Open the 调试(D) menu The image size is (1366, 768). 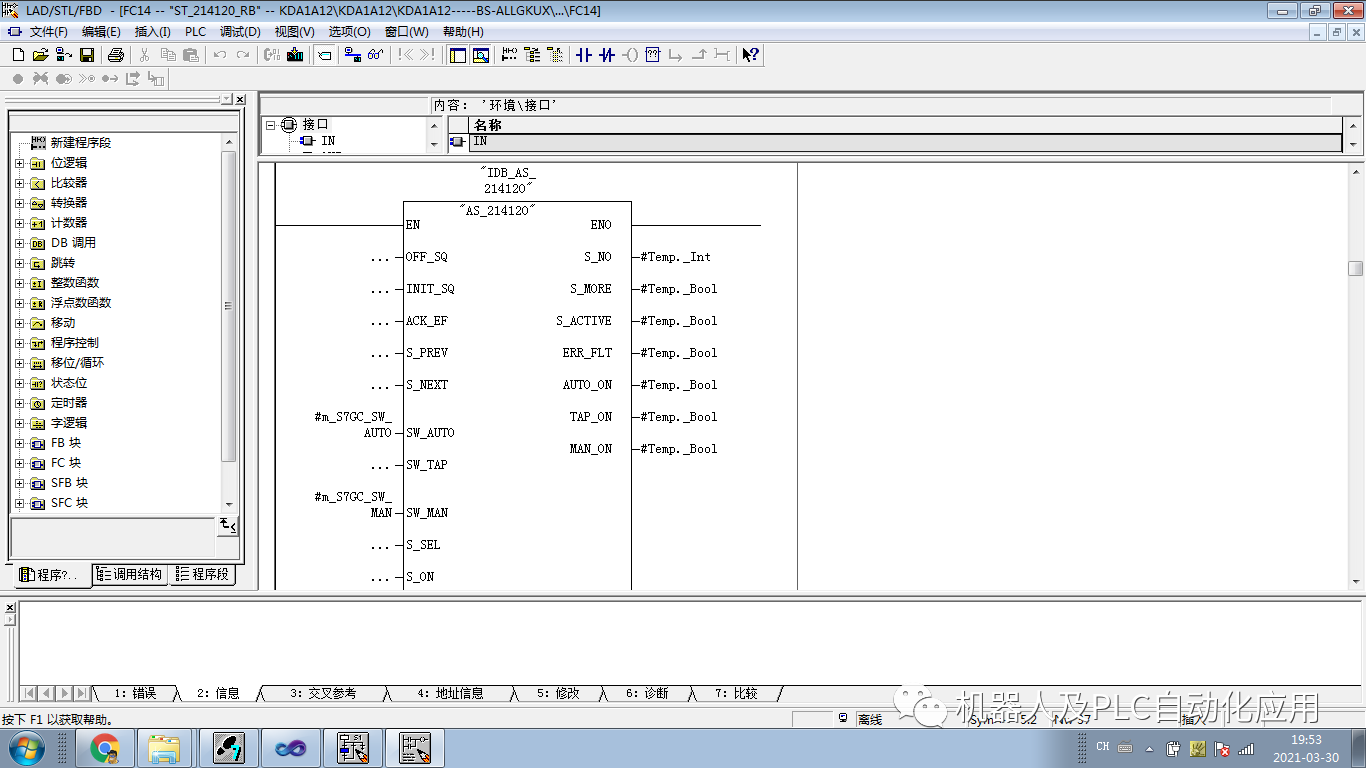coord(240,32)
